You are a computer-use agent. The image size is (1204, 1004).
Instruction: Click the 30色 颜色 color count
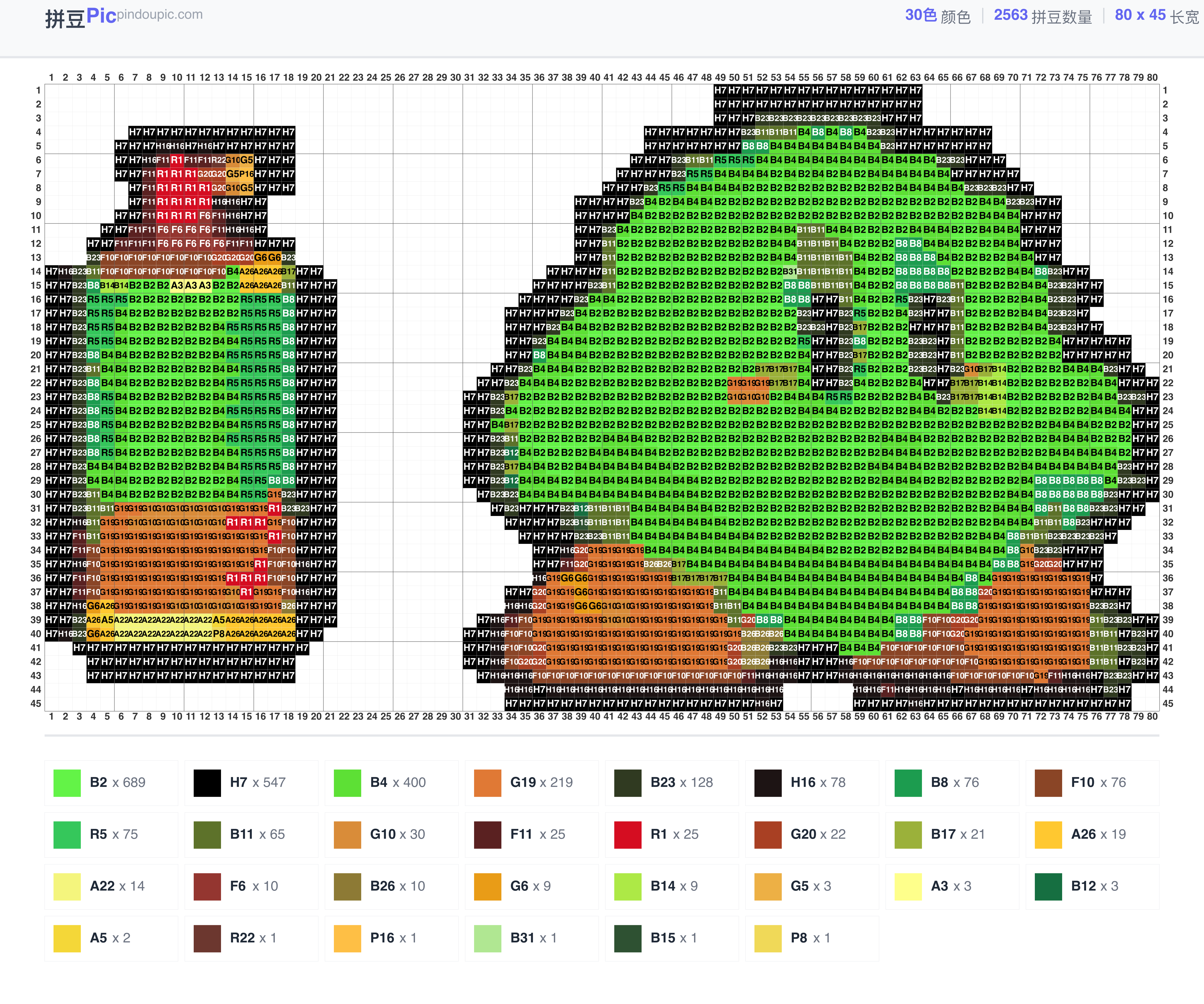coord(937,16)
